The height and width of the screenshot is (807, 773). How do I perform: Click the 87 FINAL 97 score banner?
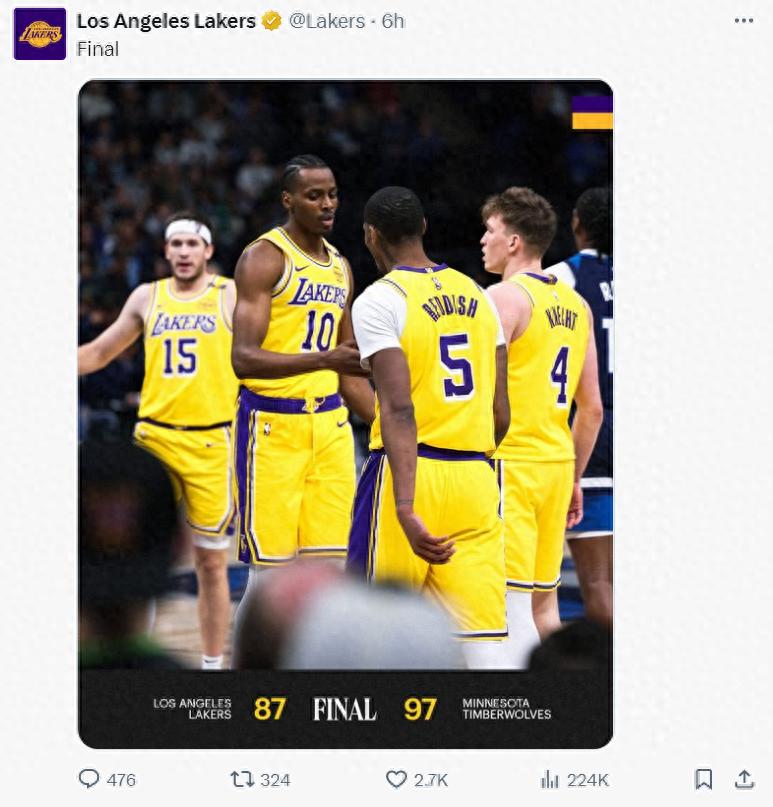coord(345,709)
